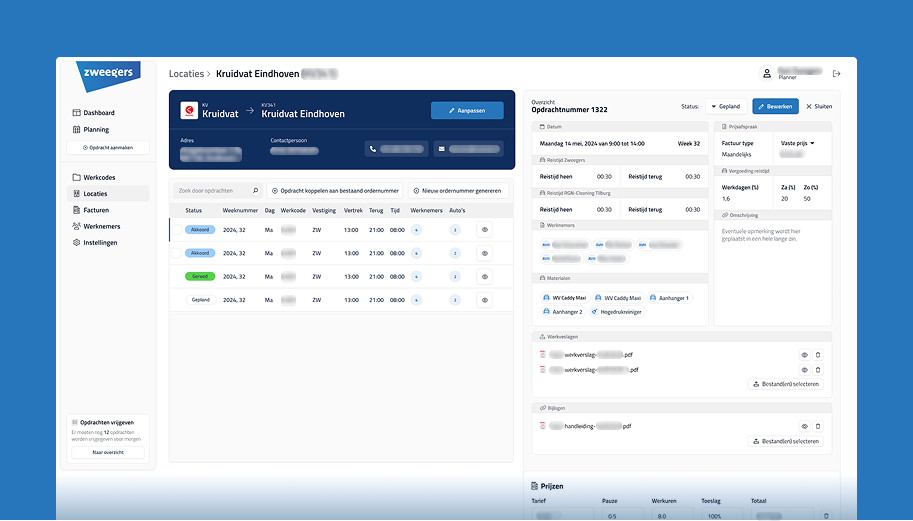Delete the first werkverslag PDF file
This screenshot has width=913, height=521.
817,355
